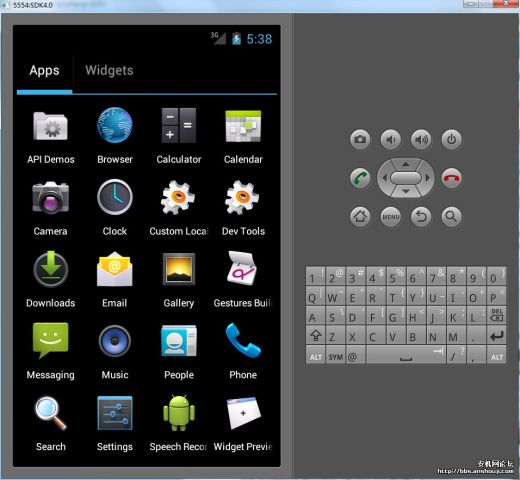
Task: Click the D-pad left arrow
Action: point(384,178)
